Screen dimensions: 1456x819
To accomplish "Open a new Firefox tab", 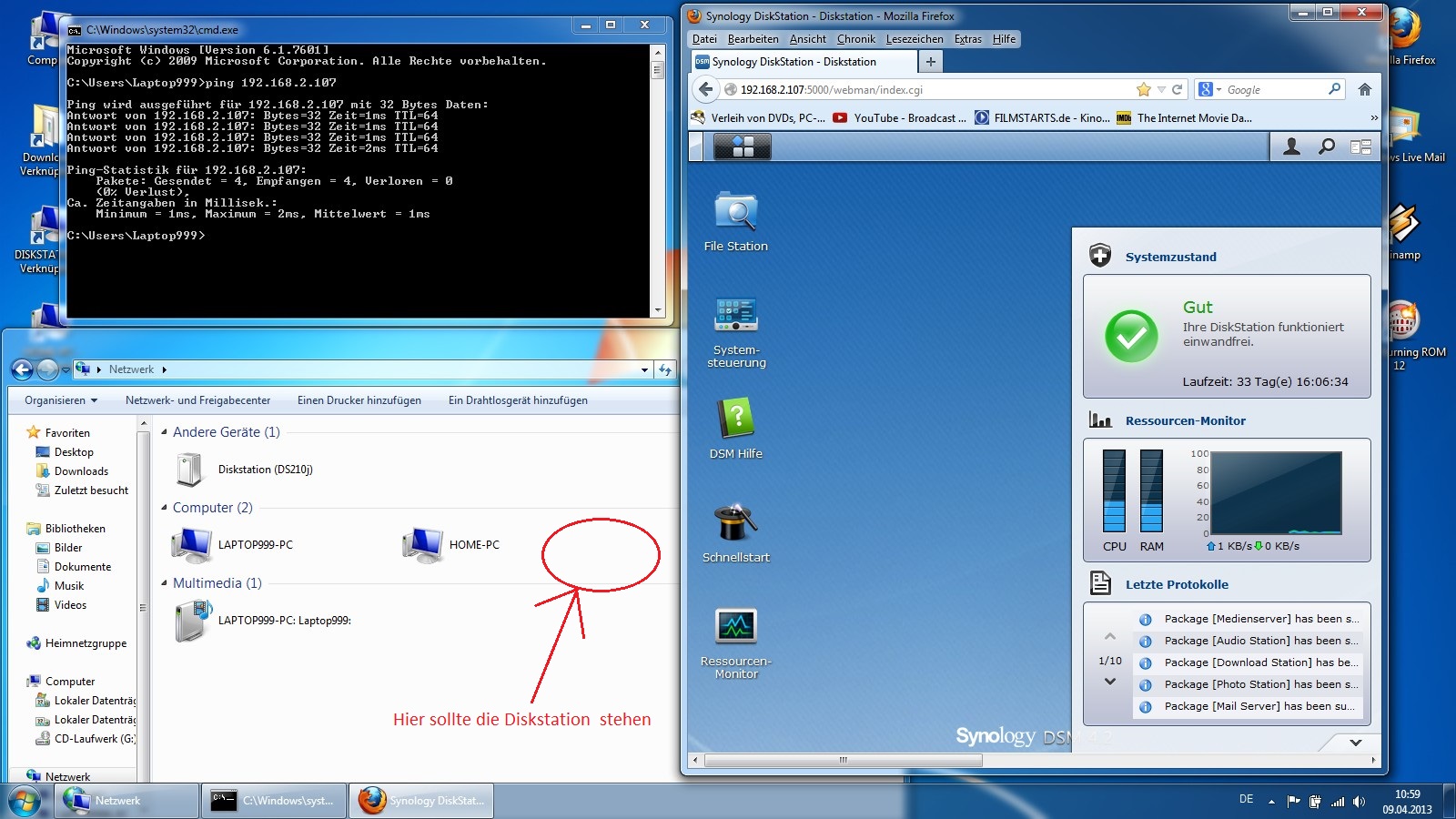I will pyautogui.click(x=930, y=62).
